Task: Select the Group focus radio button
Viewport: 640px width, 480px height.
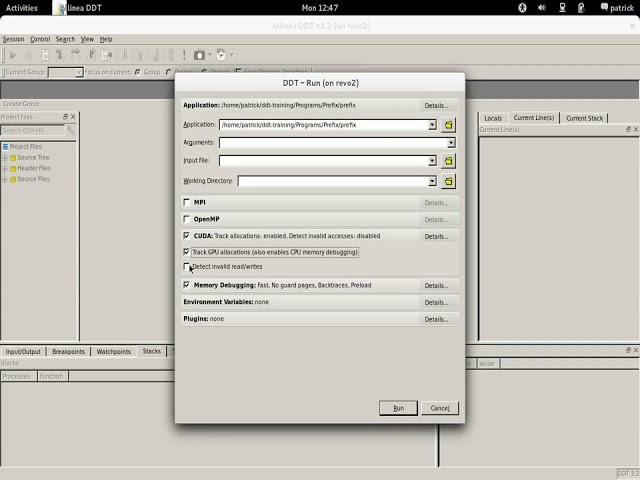Action: pos(138,72)
